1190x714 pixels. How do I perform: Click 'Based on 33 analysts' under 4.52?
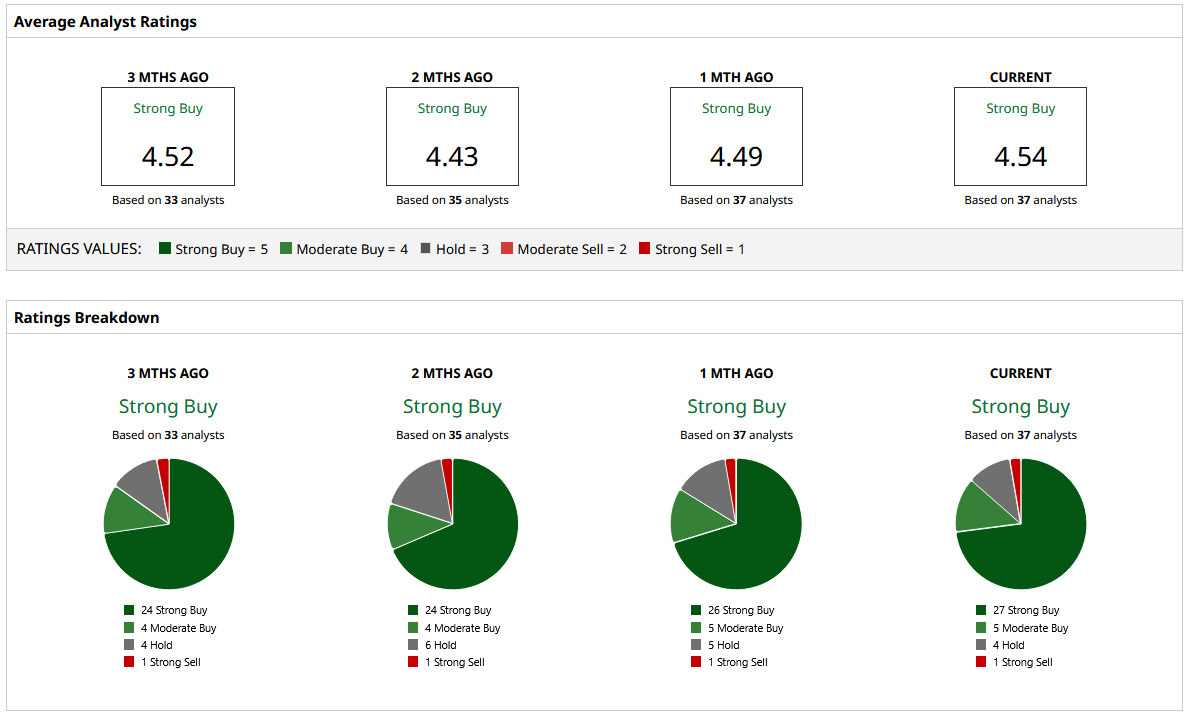(x=168, y=200)
